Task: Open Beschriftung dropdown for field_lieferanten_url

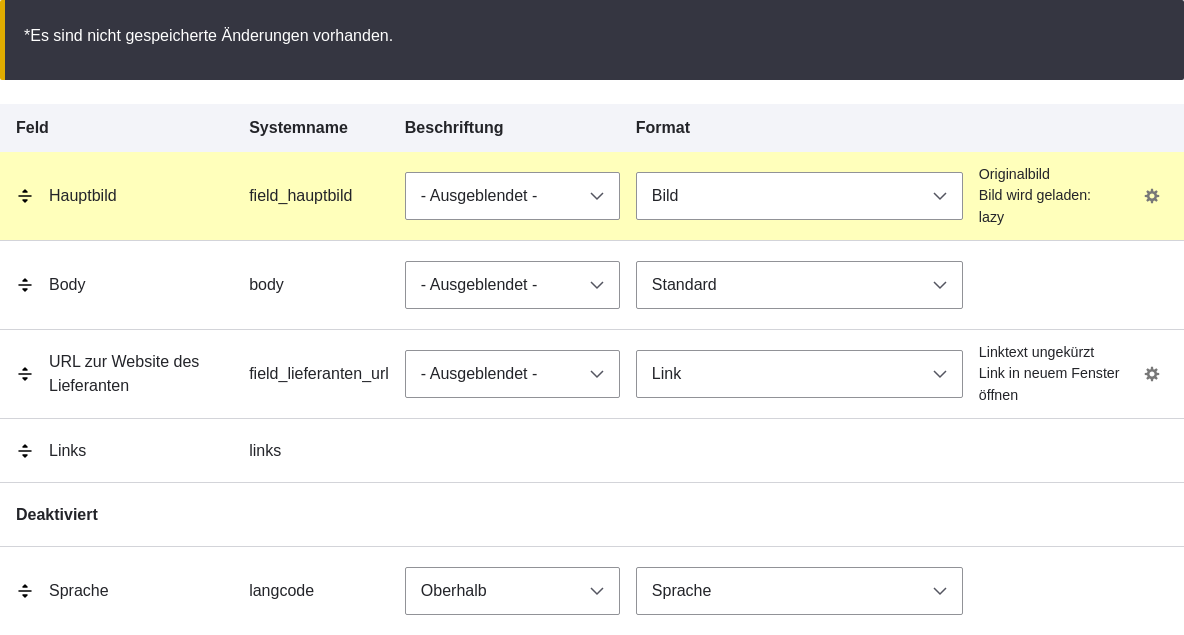Action: (x=512, y=374)
